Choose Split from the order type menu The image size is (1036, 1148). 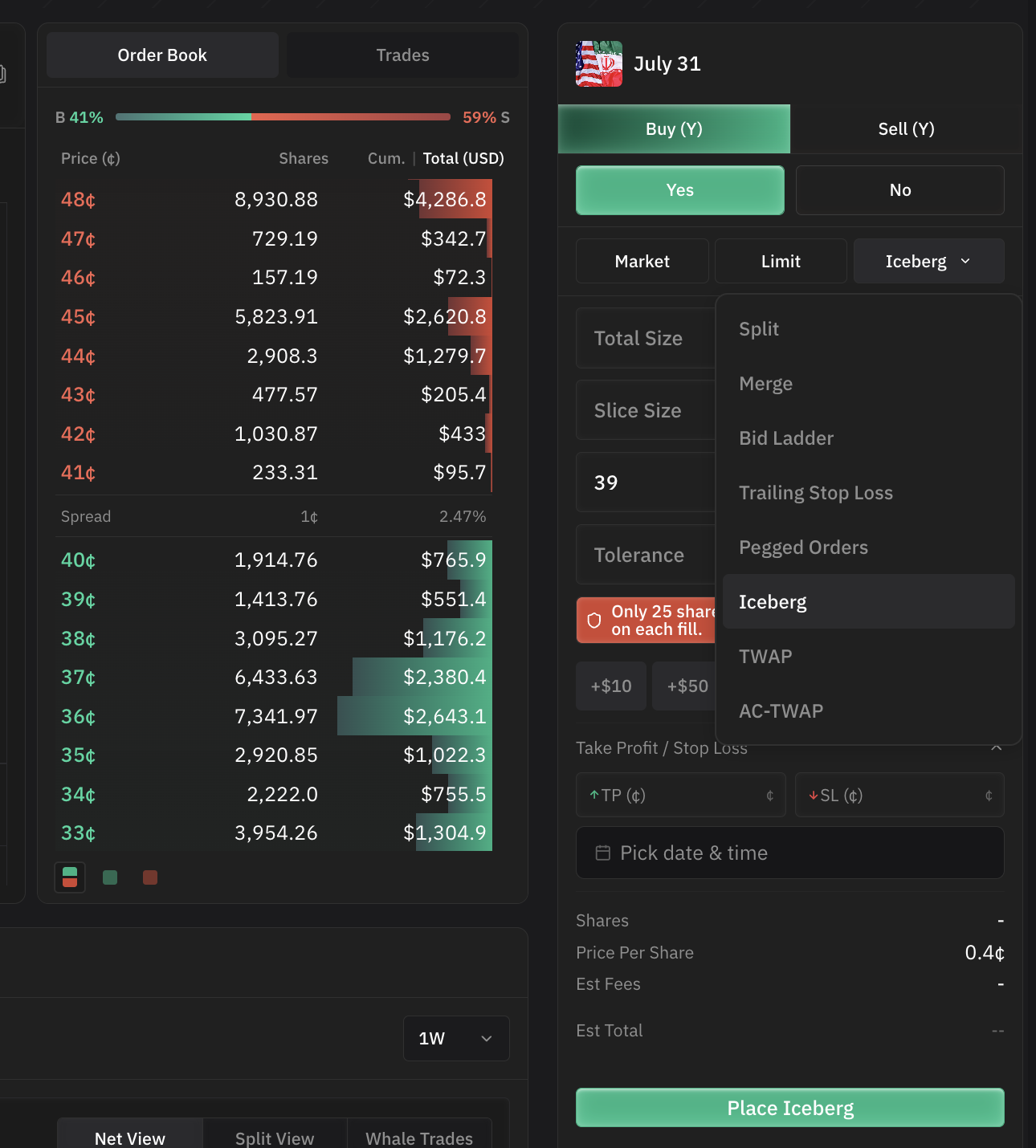[x=869, y=329]
